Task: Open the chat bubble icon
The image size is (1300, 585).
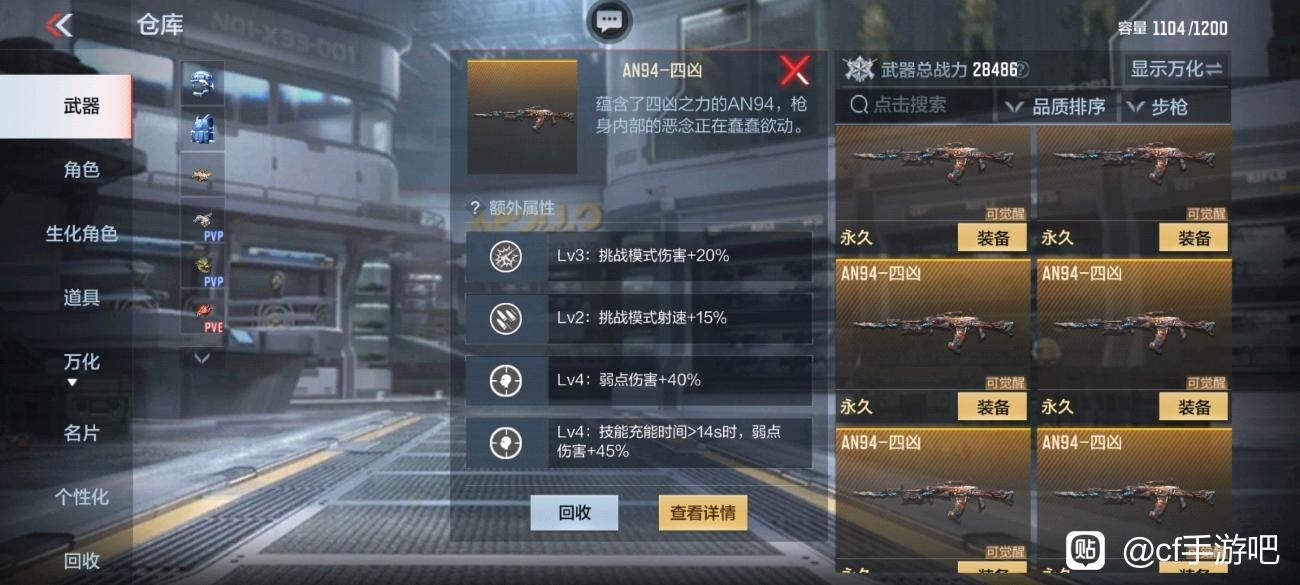Action: (609, 21)
